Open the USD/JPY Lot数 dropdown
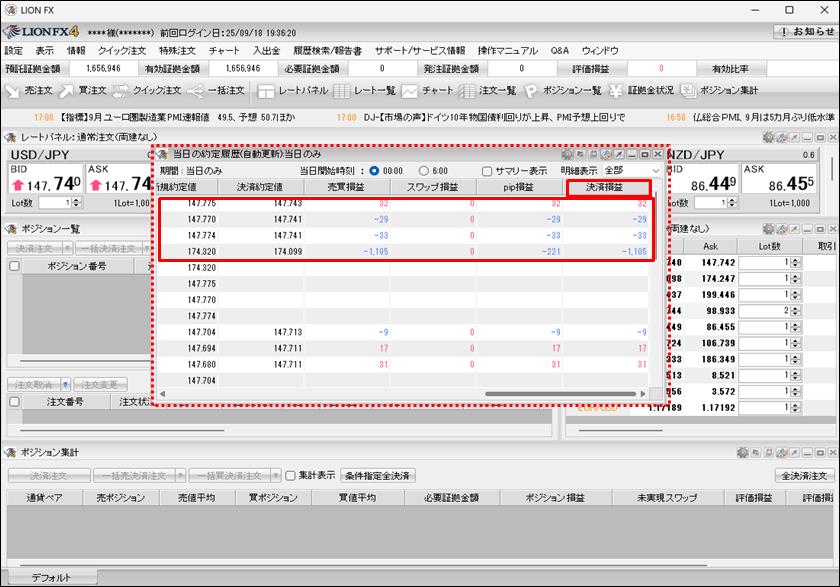 [x=62, y=203]
